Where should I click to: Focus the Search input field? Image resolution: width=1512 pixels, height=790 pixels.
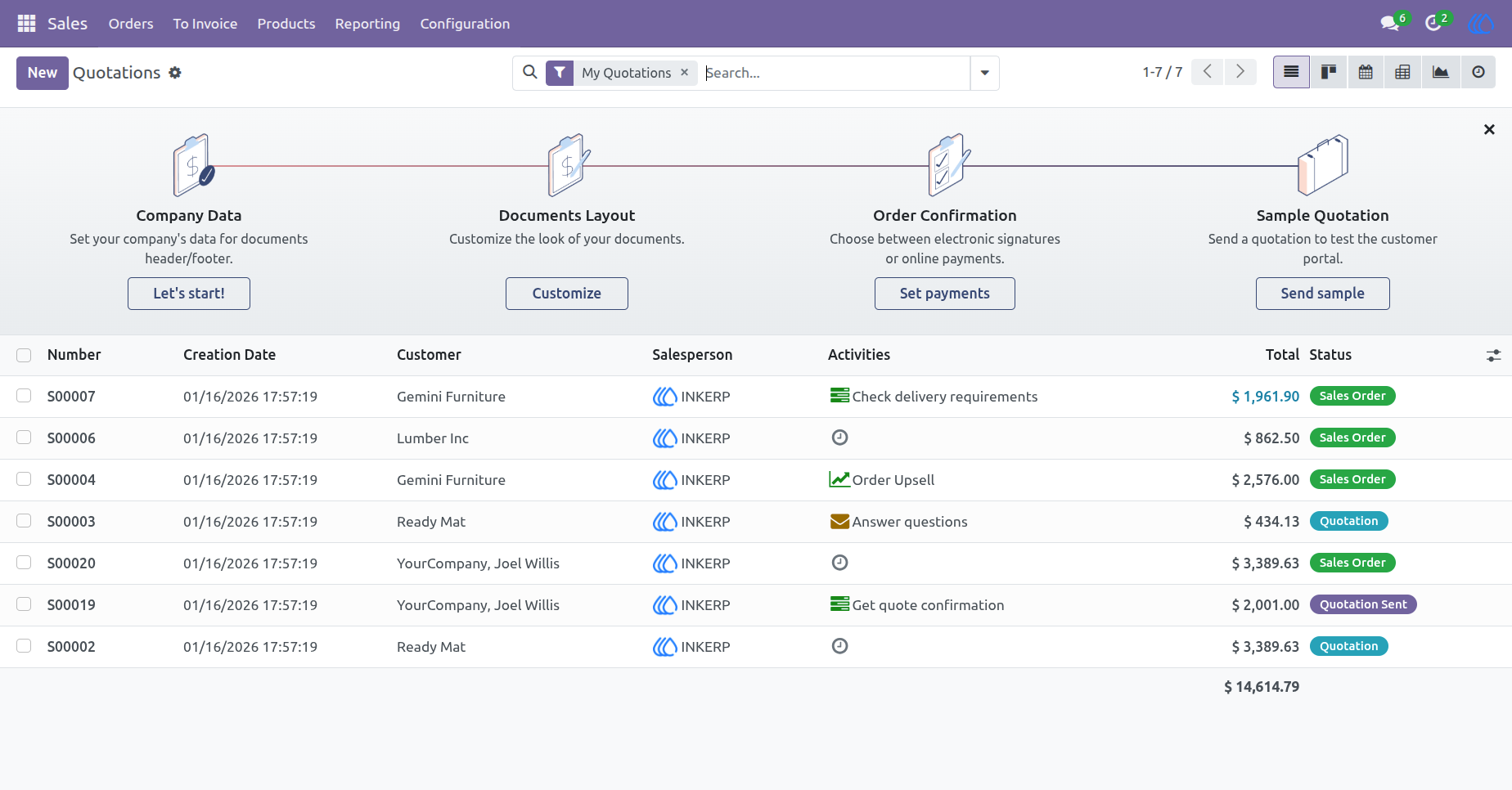point(835,73)
